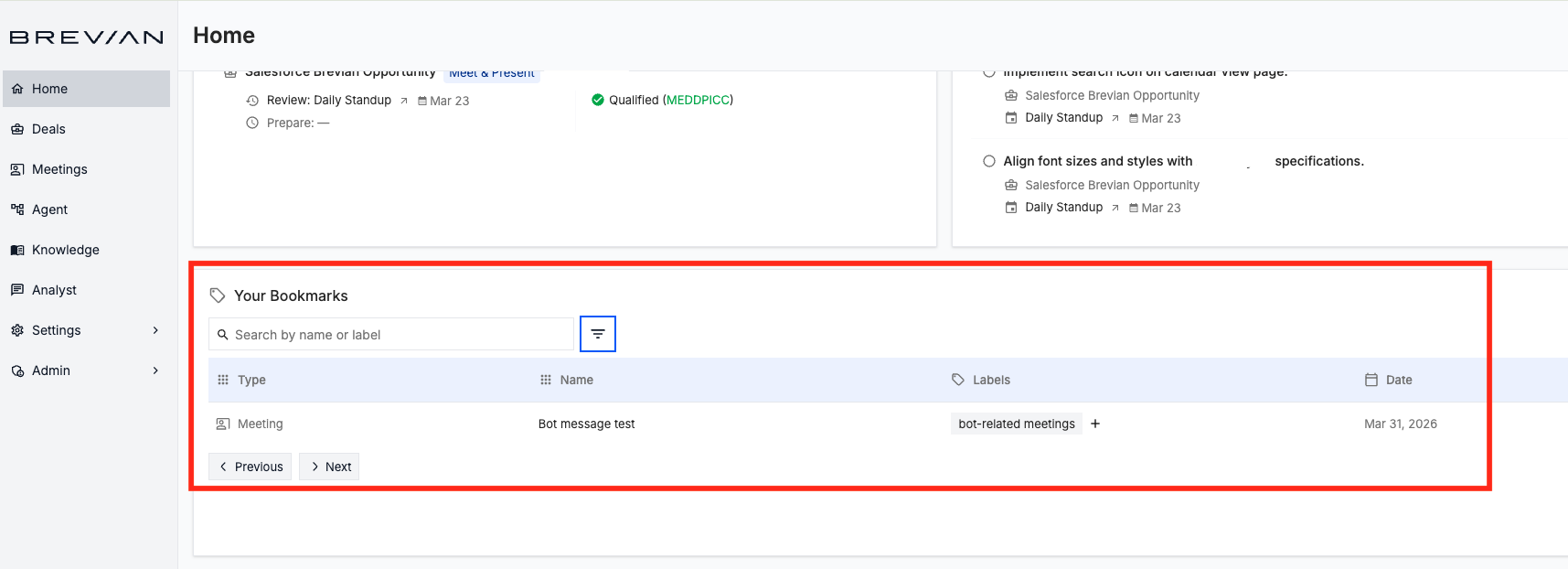Click the Brevian logo

[x=87, y=38]
